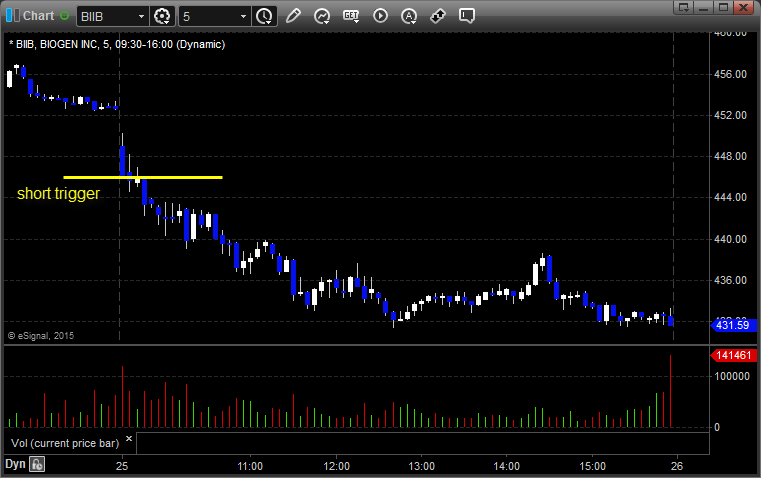
Task: Open the time template clock menu
Action: tap(265, 16)
